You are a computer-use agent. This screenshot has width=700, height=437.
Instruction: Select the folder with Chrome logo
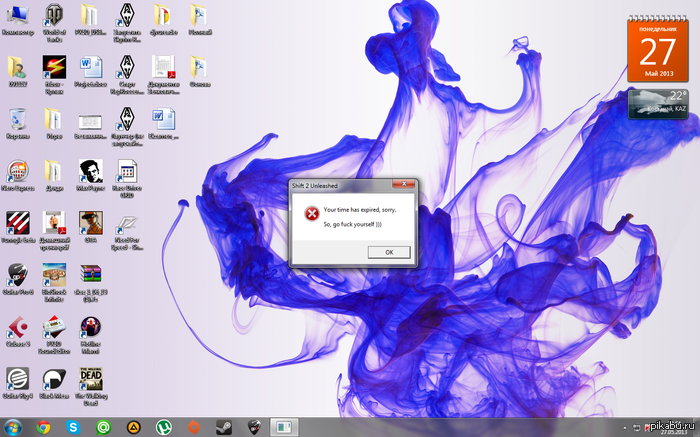(163, 20)
